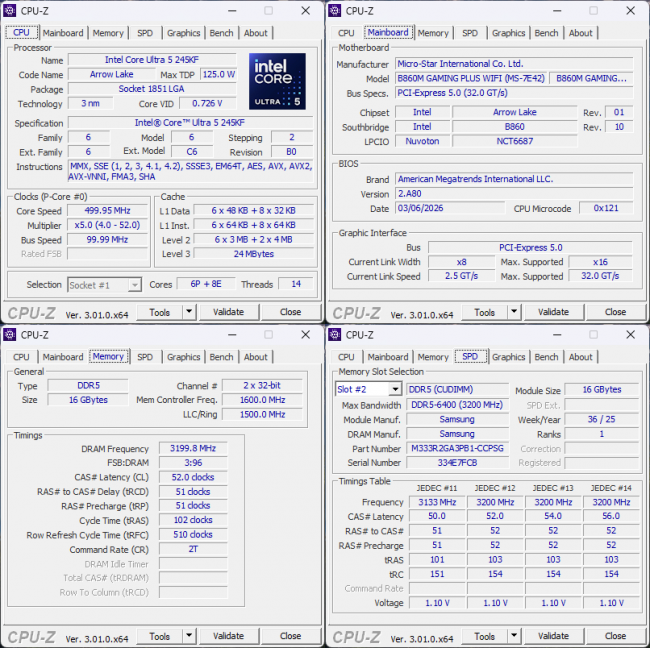
Task: Click the Level 3 cache value '24 MBytes'
Action: (x=254, y=254)
